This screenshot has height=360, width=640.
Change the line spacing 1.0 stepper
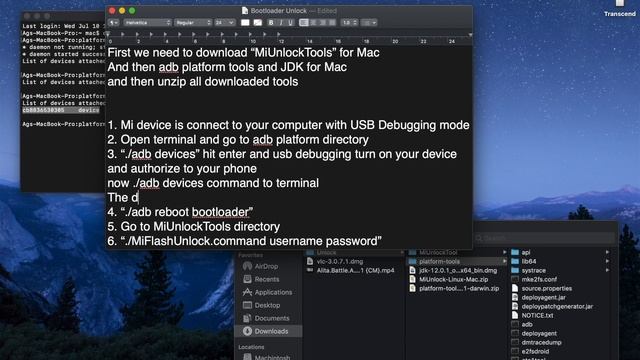coord(350,22)
